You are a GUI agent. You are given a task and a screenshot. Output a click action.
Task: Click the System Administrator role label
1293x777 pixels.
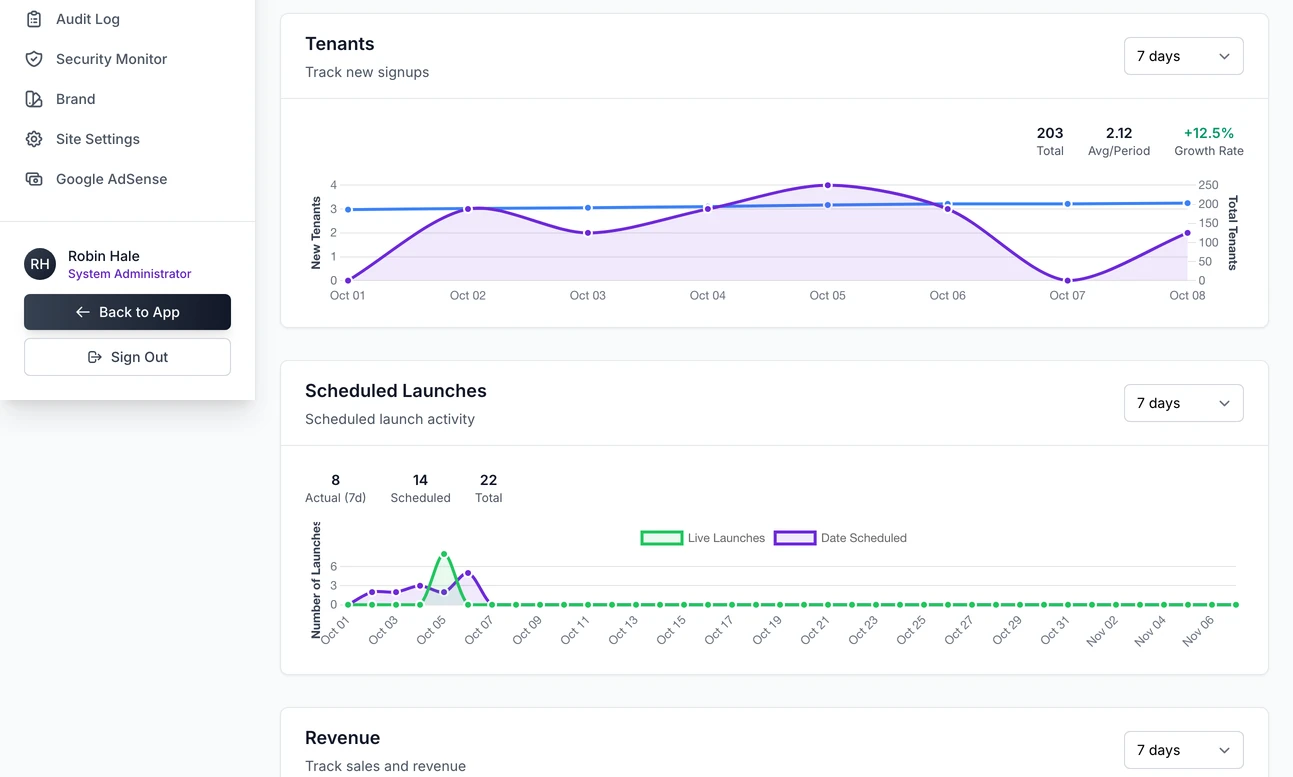130,274
